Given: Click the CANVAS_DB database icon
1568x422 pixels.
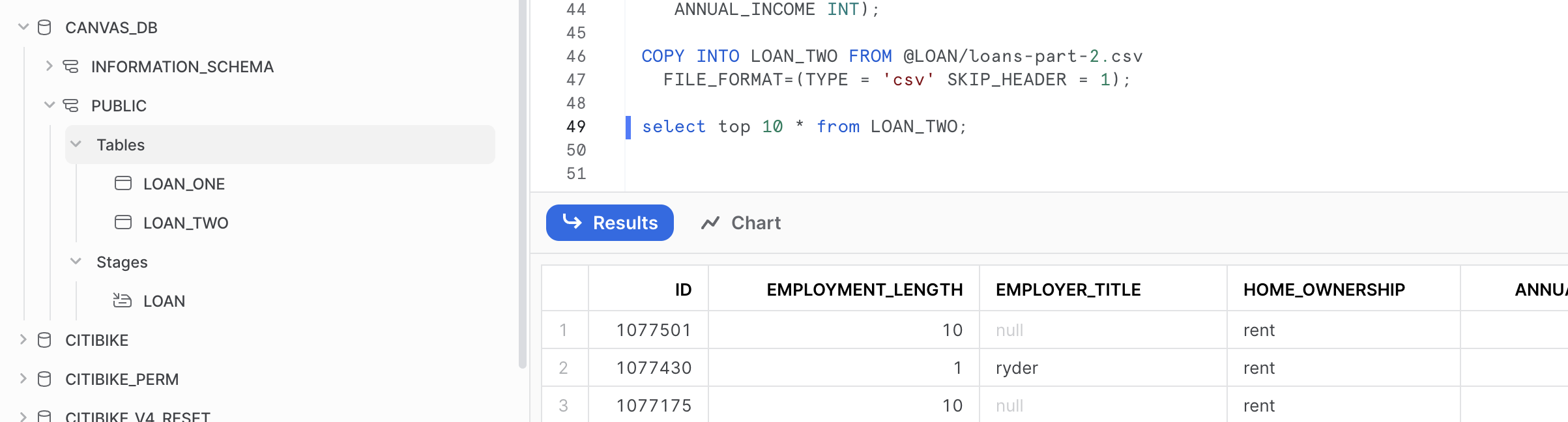Looking at the screenshot, I should pos(44,27).
